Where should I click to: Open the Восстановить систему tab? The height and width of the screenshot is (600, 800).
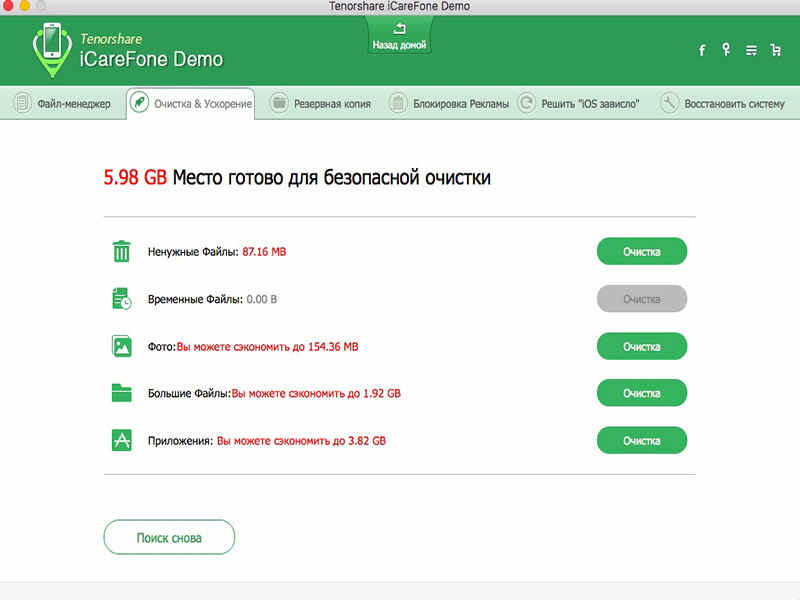[x=722, y=103]
